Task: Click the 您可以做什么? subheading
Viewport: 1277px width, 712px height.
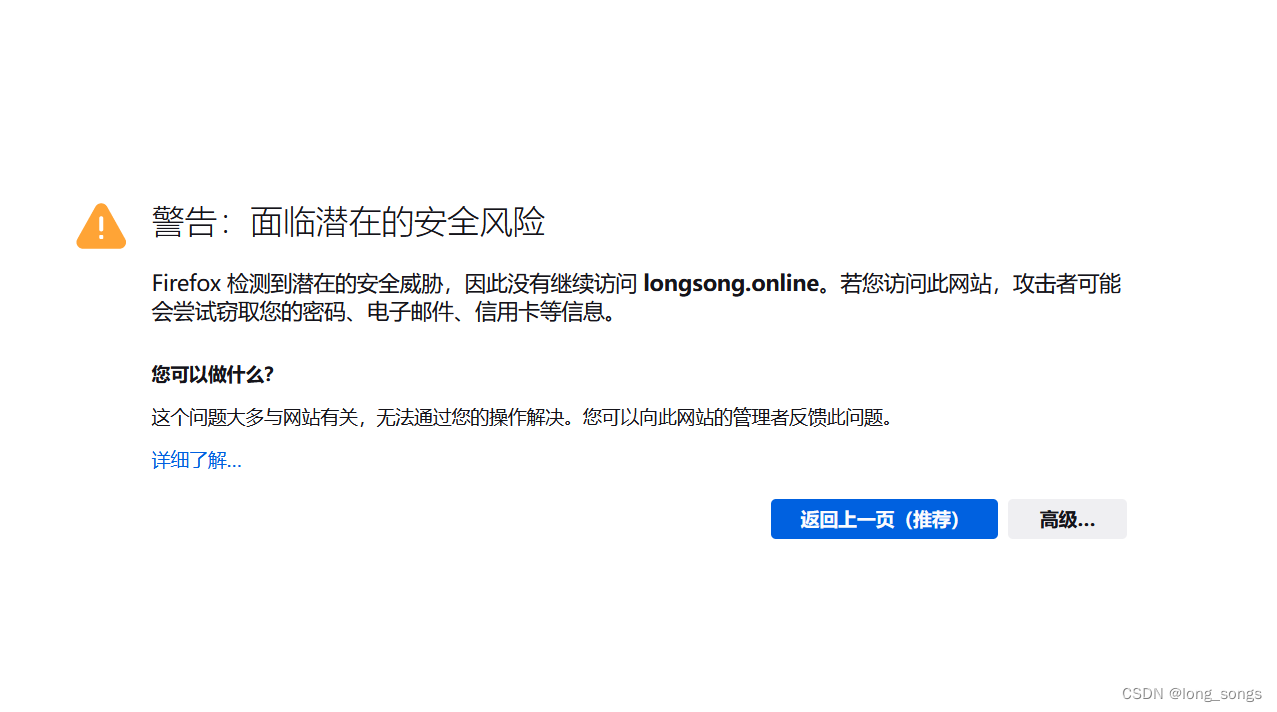Action: tap(213, 374)
